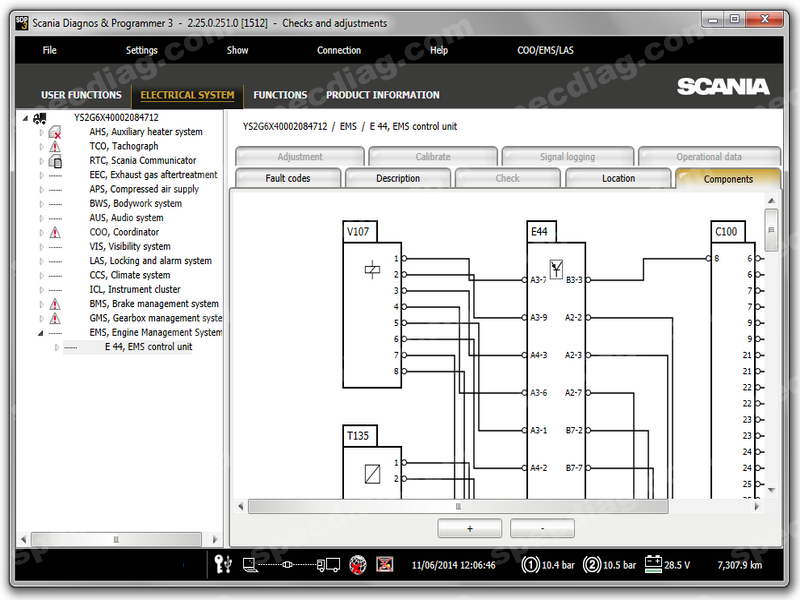The image size is (800, 600).
Task: Click the COO Coordinator warning triangle
Action: [55, 233]
